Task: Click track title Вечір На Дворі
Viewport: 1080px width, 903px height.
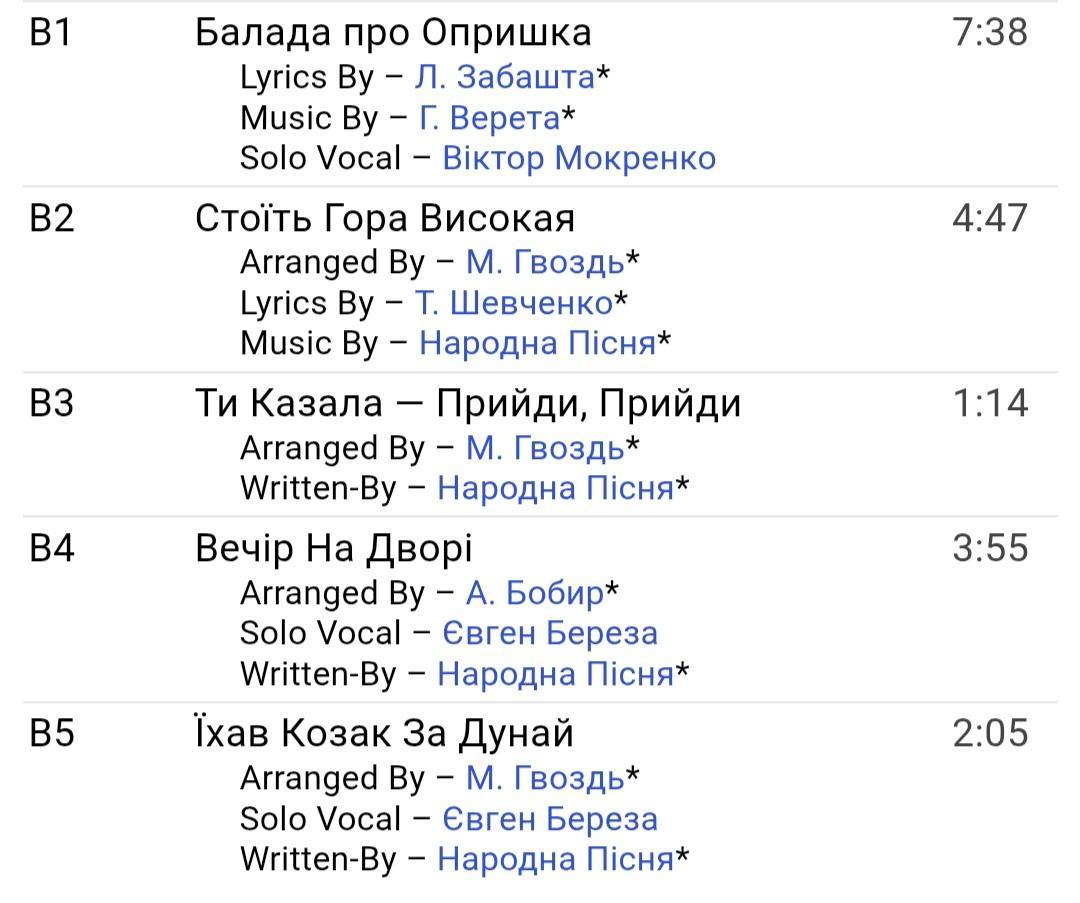Action: click(x=333, y=548)
